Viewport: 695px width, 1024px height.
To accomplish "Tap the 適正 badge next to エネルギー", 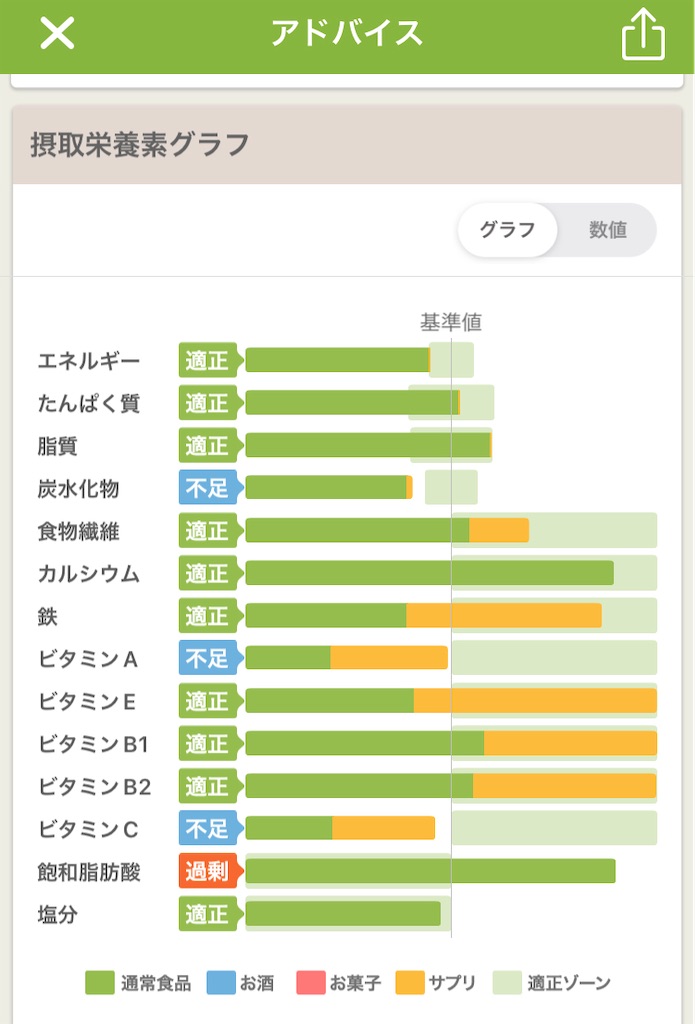I will point(207,360).
